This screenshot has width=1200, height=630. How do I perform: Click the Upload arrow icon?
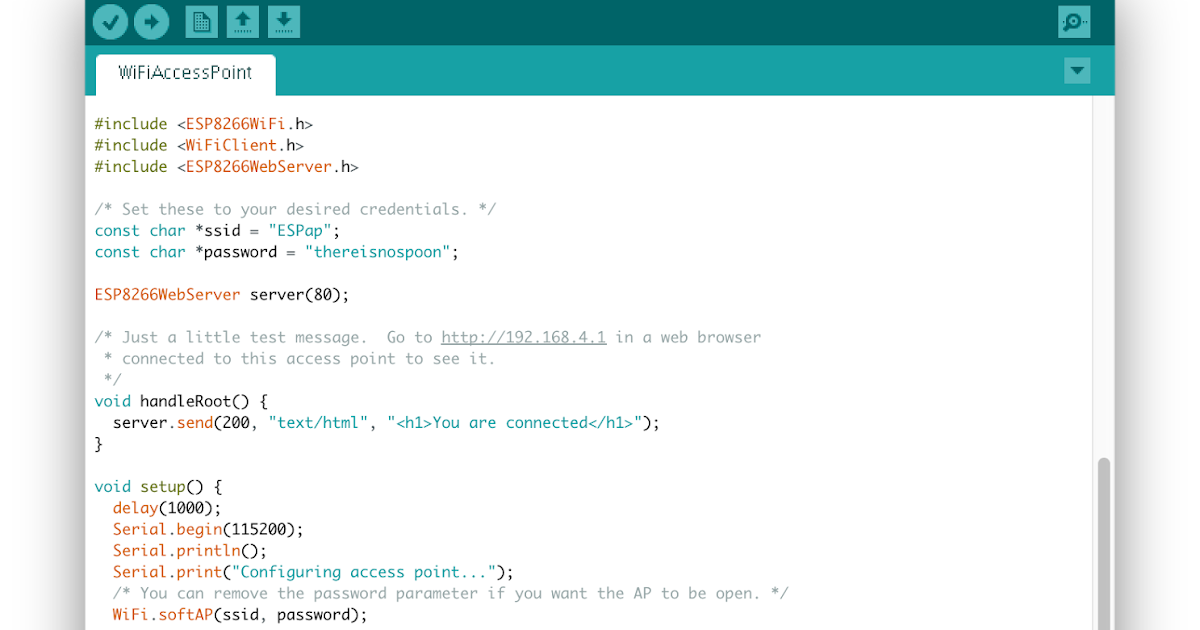point(151,21)
